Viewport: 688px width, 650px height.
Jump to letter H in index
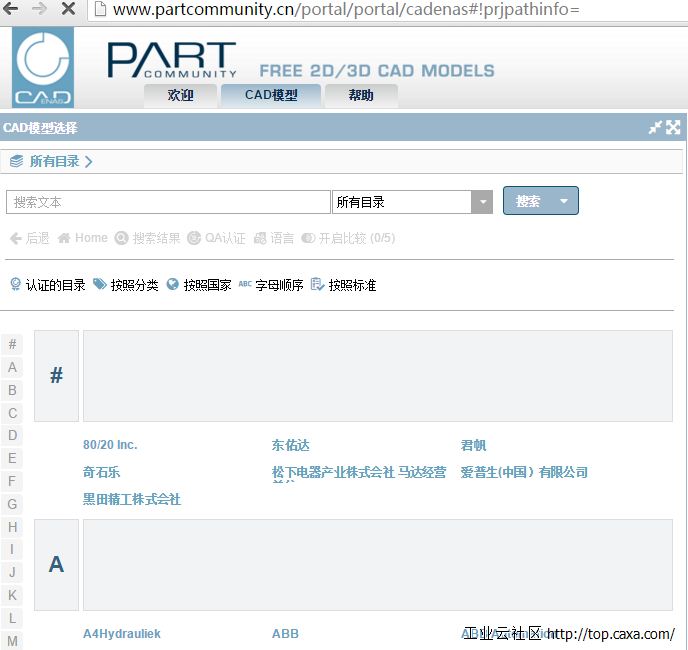pyautogui.click(x=12, y=527)
